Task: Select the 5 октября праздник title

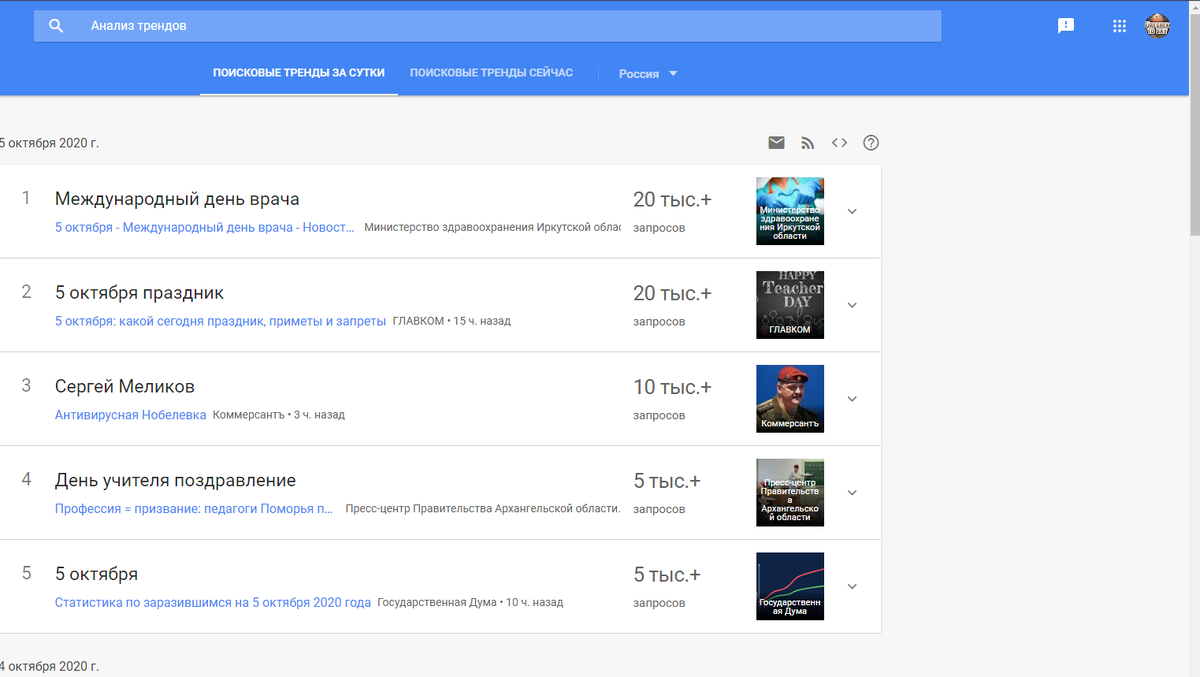Action: [139, 293]
